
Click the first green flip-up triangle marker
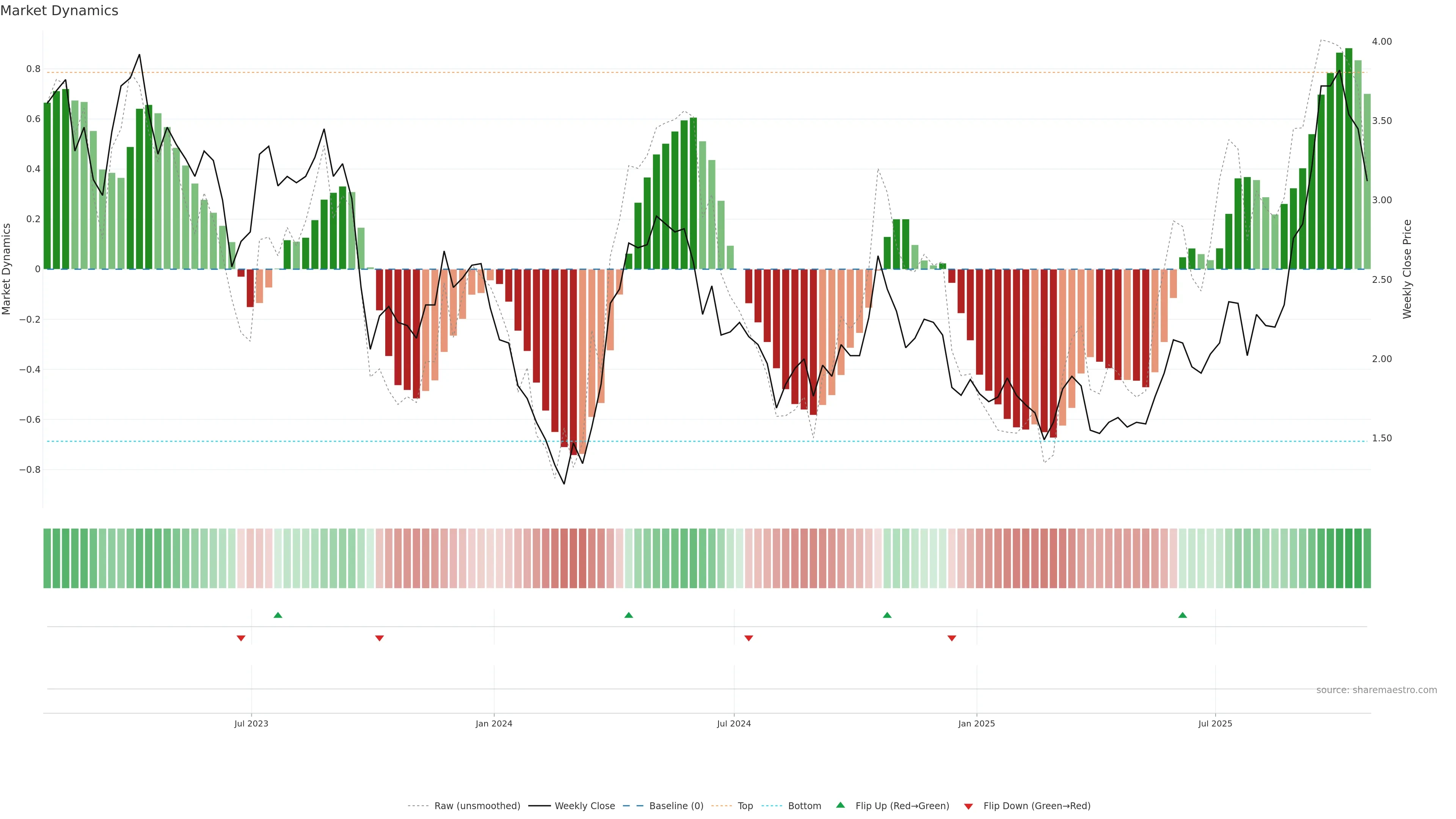point(278,615)
